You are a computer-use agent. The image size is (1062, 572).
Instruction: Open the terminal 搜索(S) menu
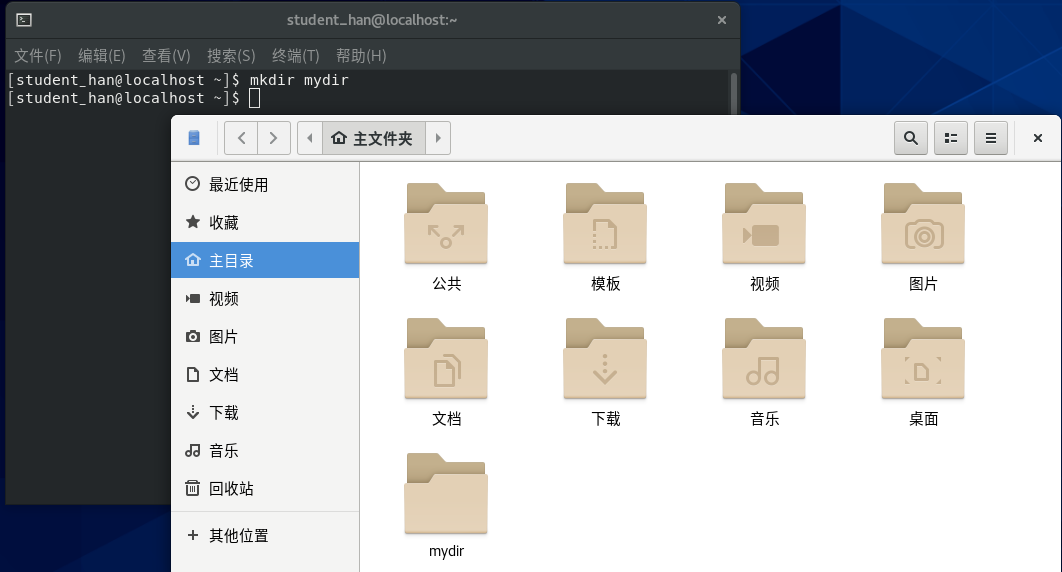point(231,56)
